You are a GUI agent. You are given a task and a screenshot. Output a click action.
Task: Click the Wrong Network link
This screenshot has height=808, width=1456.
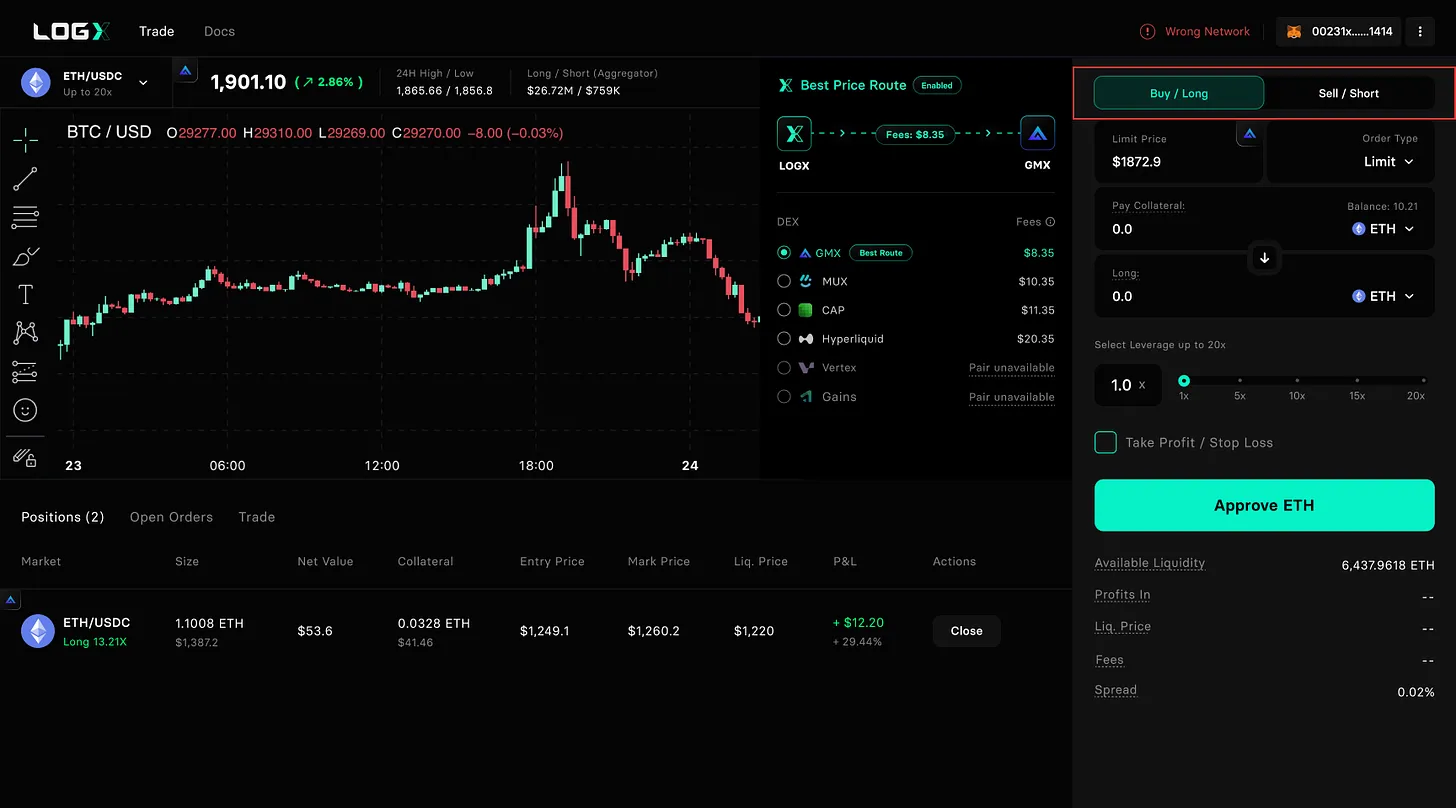[x=1207, y=32]
